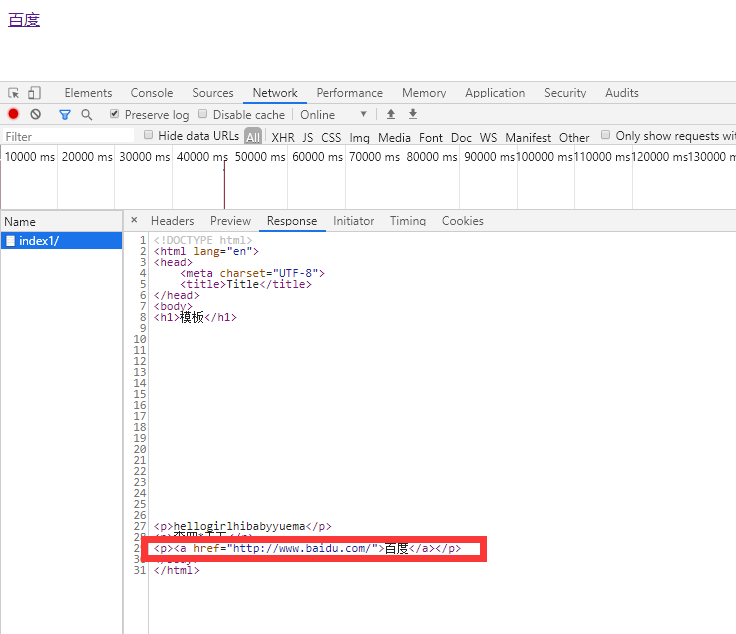
Task: Filter requests by JS
Action: tap(308, 137)
